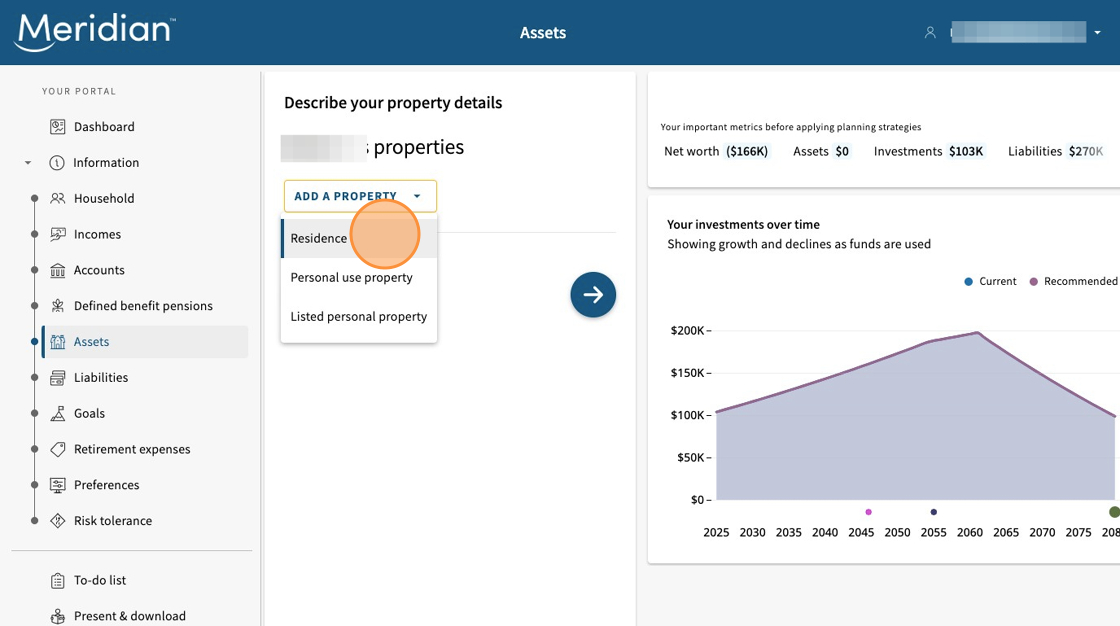This screenshot has height=626, width=1120.
Task: Click the pink marker near 2045
Action: coord(869,512)
